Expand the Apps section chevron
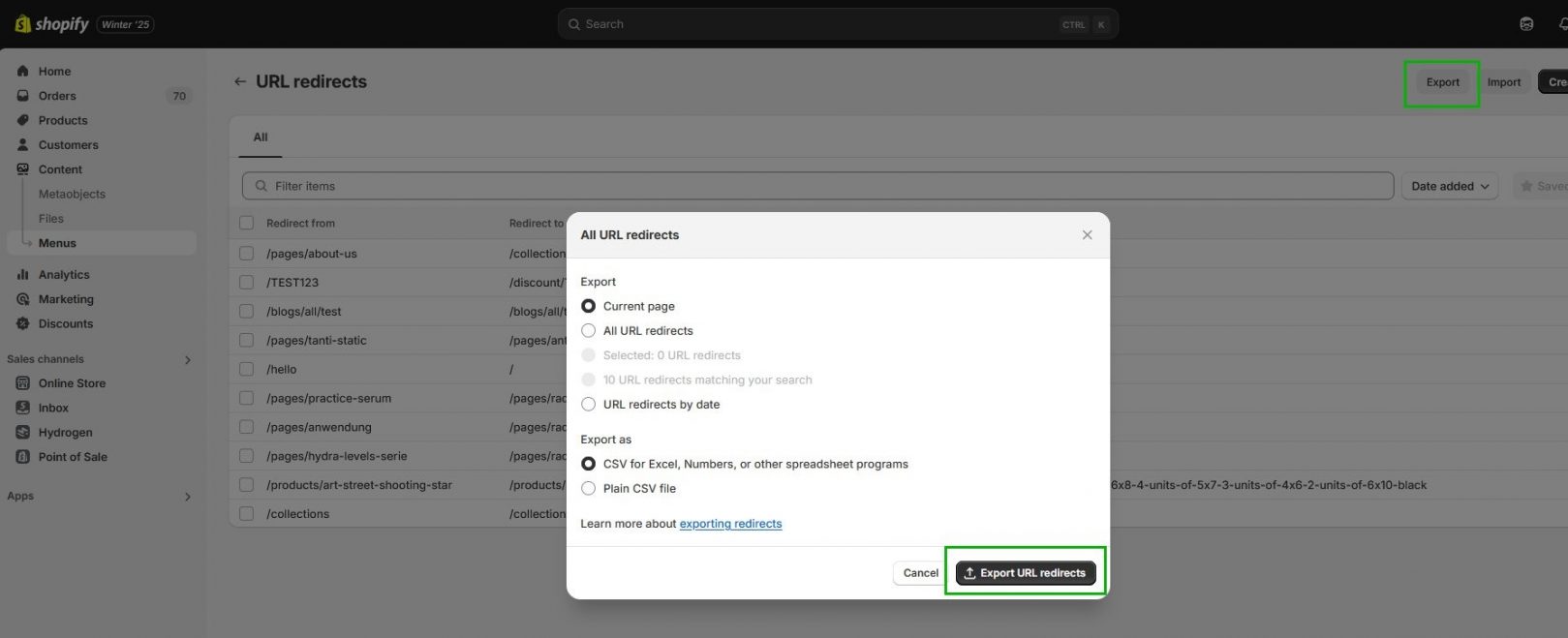Viewport: 1568px width, 638px height. pyautogui.click(x=187, y=497)
